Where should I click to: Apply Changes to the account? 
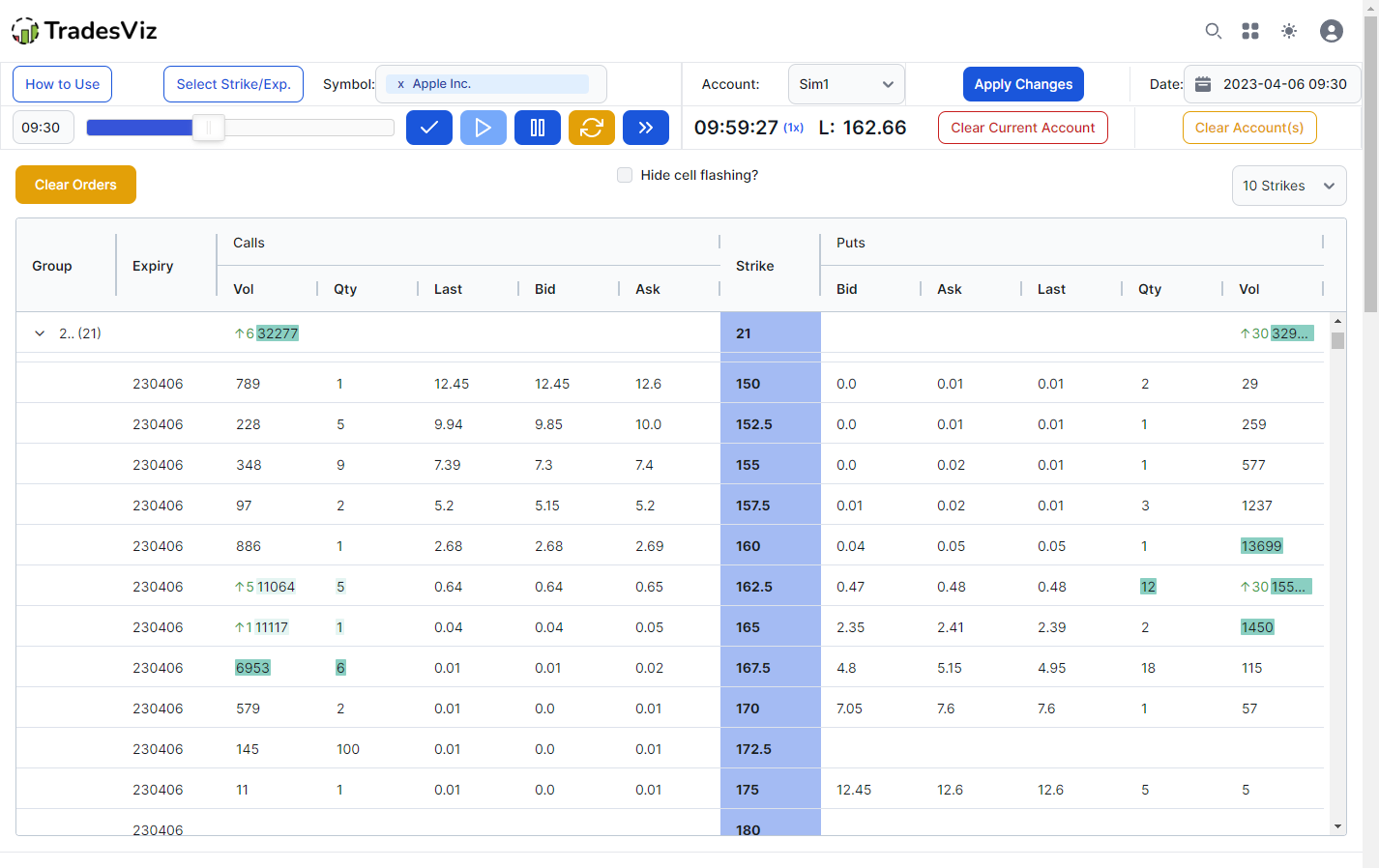(x=1023, y=84)
